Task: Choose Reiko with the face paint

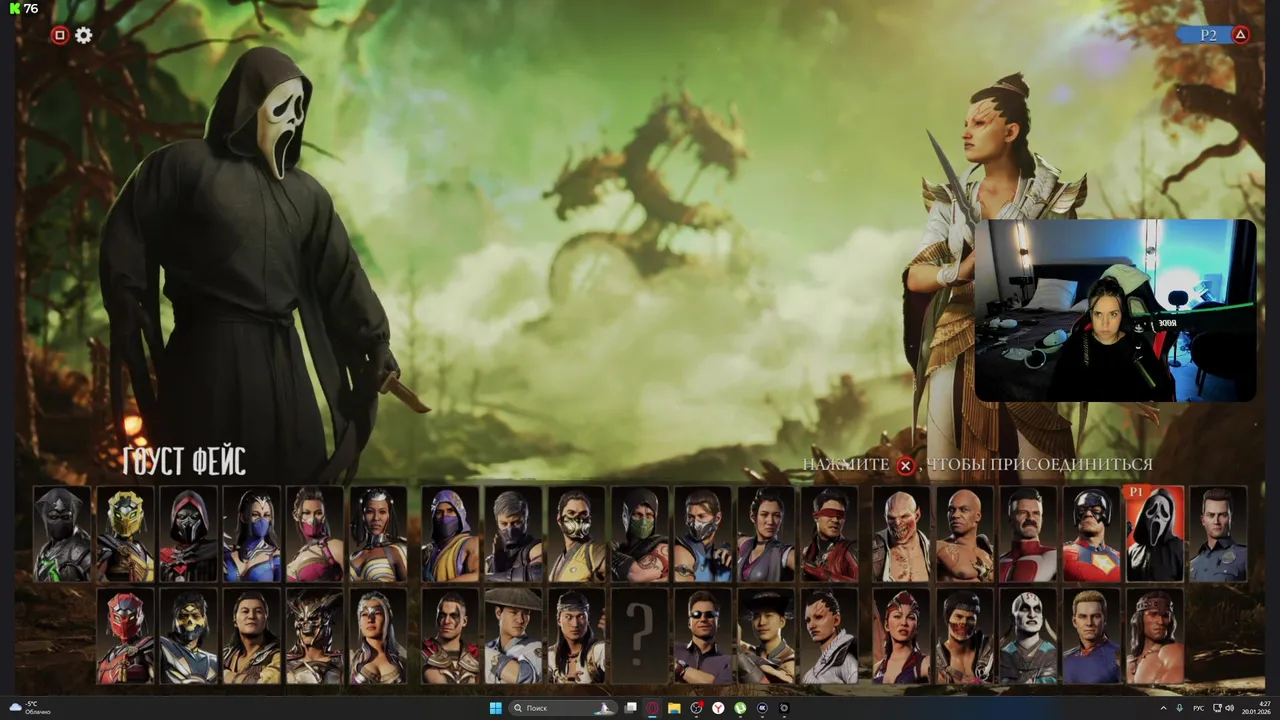Action: 450,636
